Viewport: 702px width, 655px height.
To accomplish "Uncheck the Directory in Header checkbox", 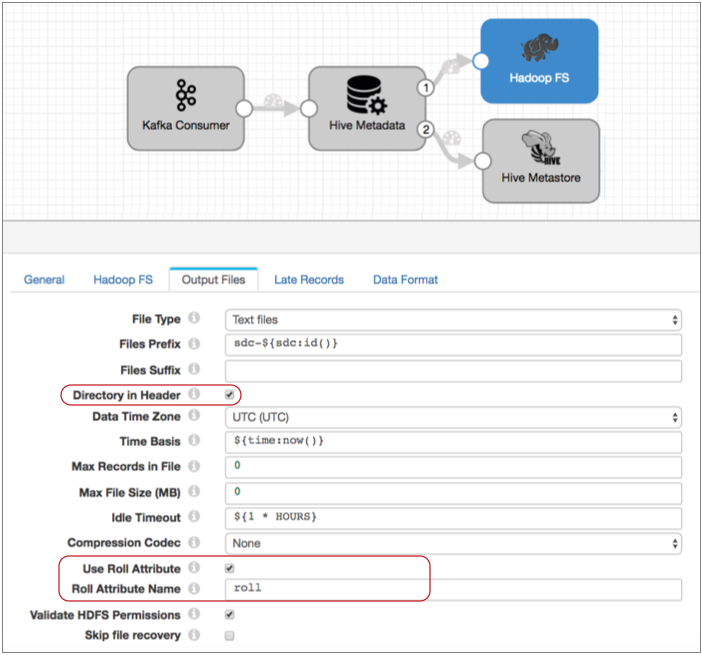I will [230, 395].
